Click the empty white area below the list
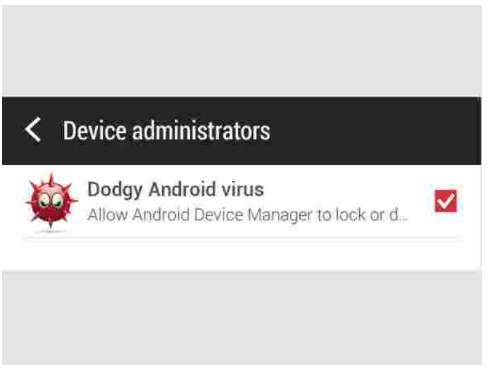The width and height of the screenshot is (491, 368). coord(242,255)
